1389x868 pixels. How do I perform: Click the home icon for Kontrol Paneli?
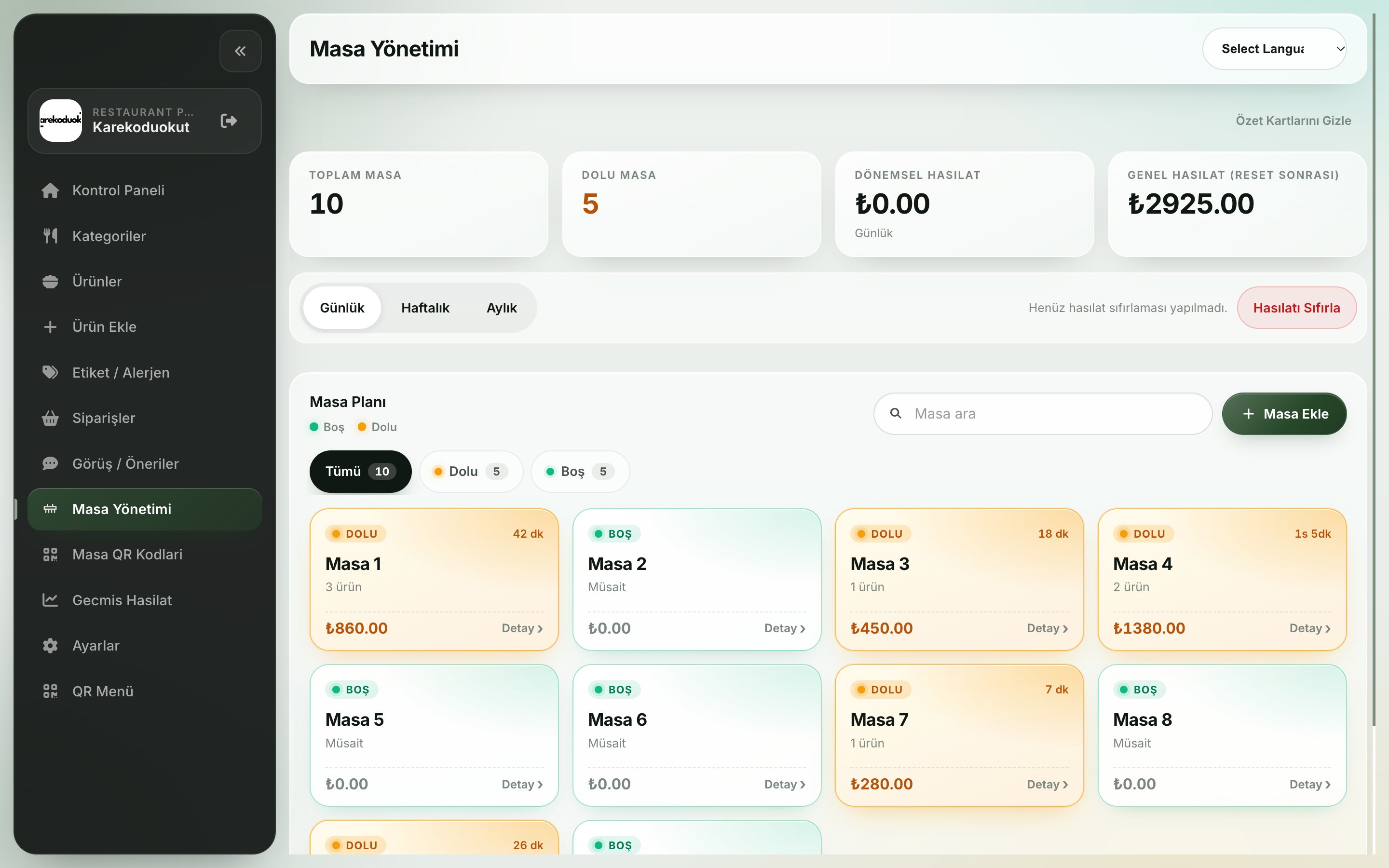pyautogui.click(x=51, y=190)
